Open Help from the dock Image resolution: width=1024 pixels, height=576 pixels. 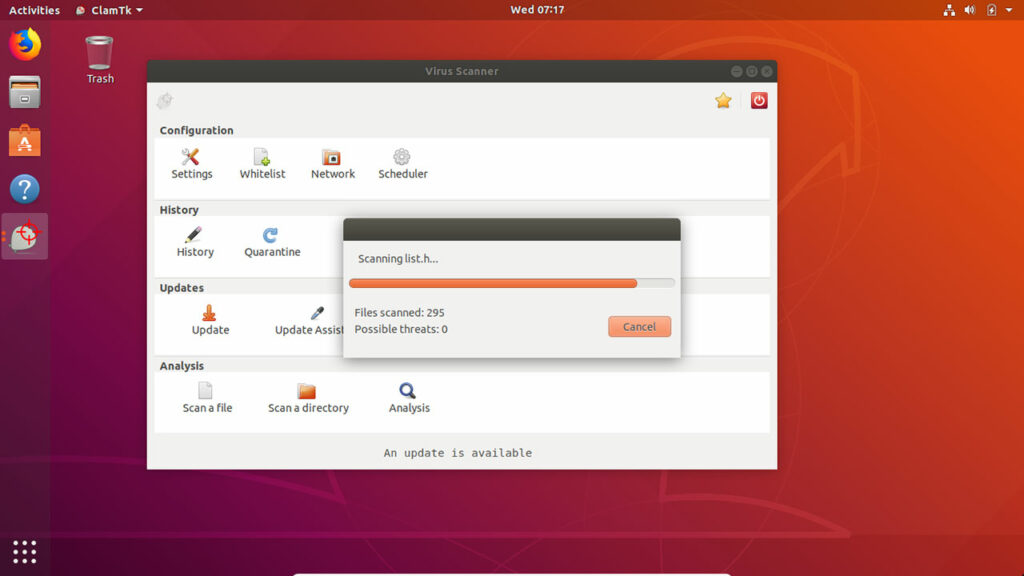coord(25,189)
